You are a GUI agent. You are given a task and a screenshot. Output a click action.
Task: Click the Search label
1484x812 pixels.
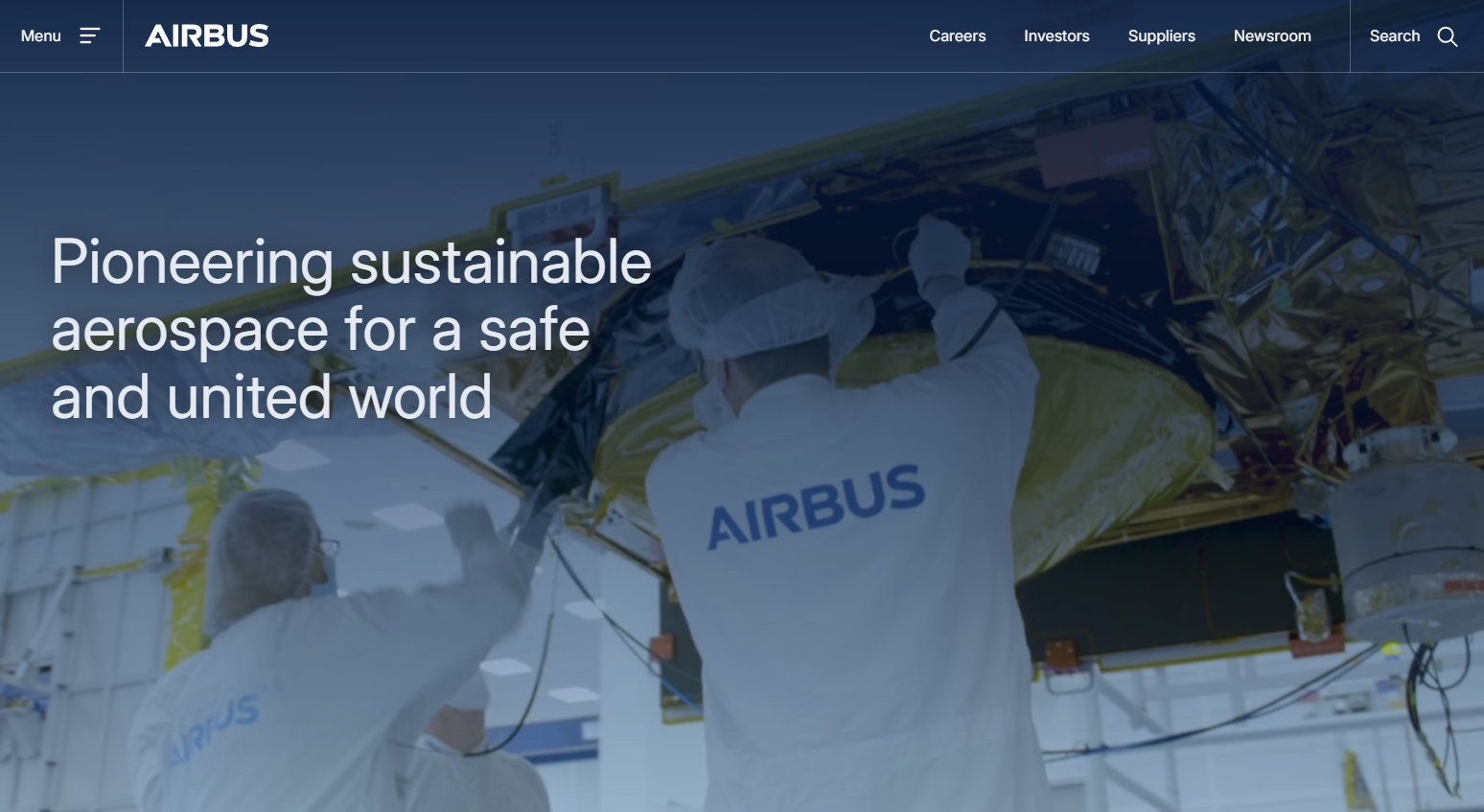[x=1394, y=35]
